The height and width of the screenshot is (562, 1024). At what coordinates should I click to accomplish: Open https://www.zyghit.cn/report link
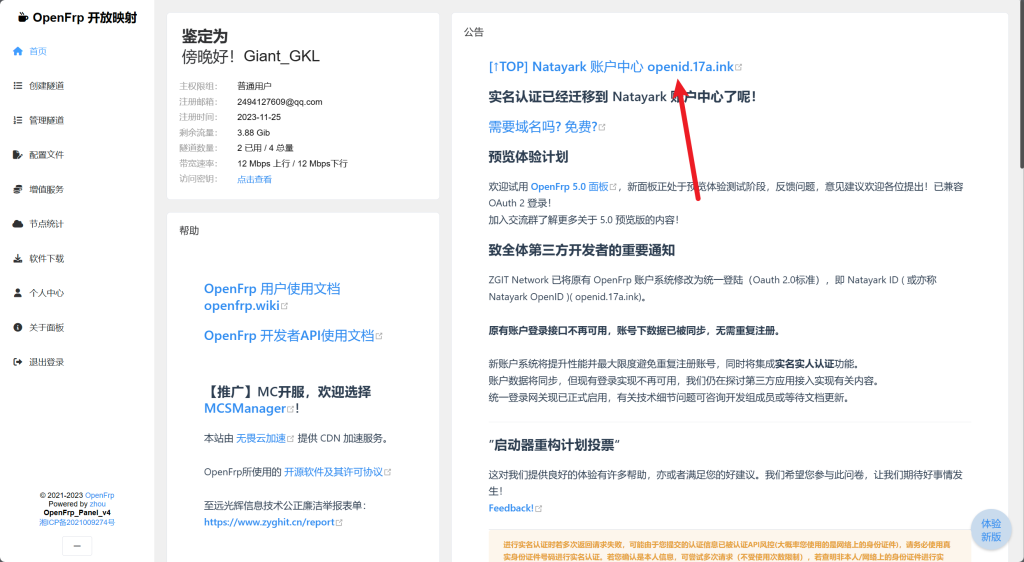pyautogui.click(x=269, y=522)
